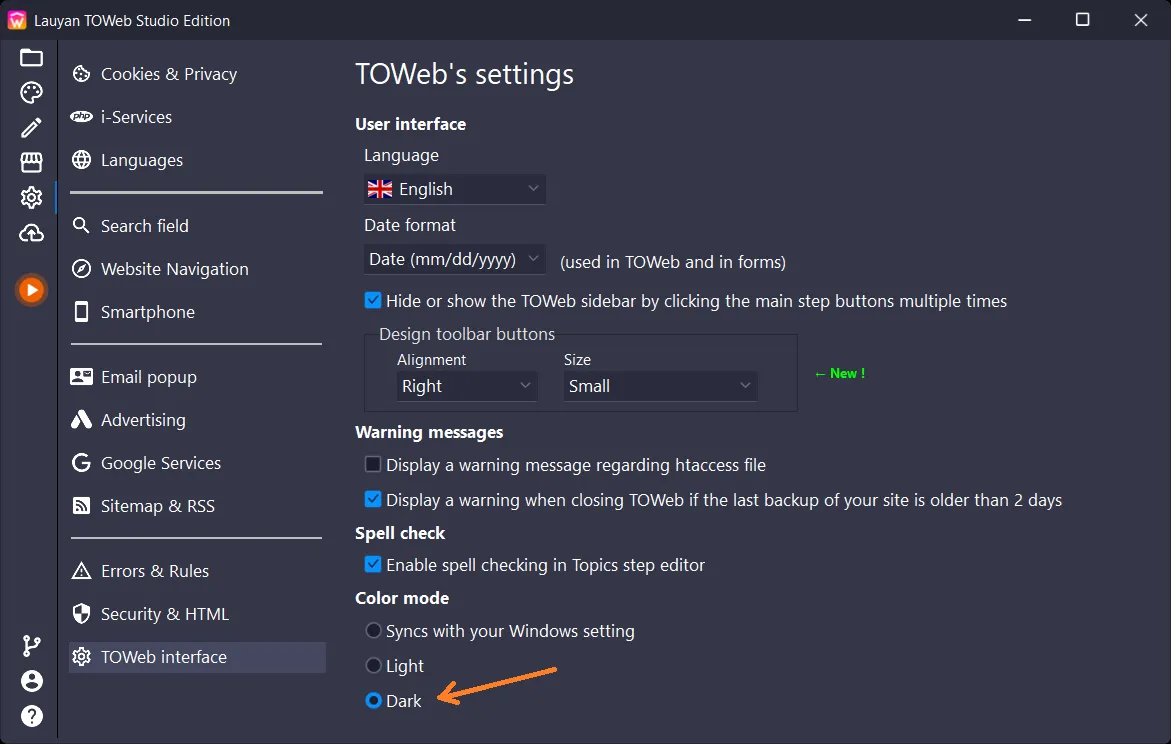Select Light color mode
This screenshot has height=744, width=1171.
click(373, 665)
